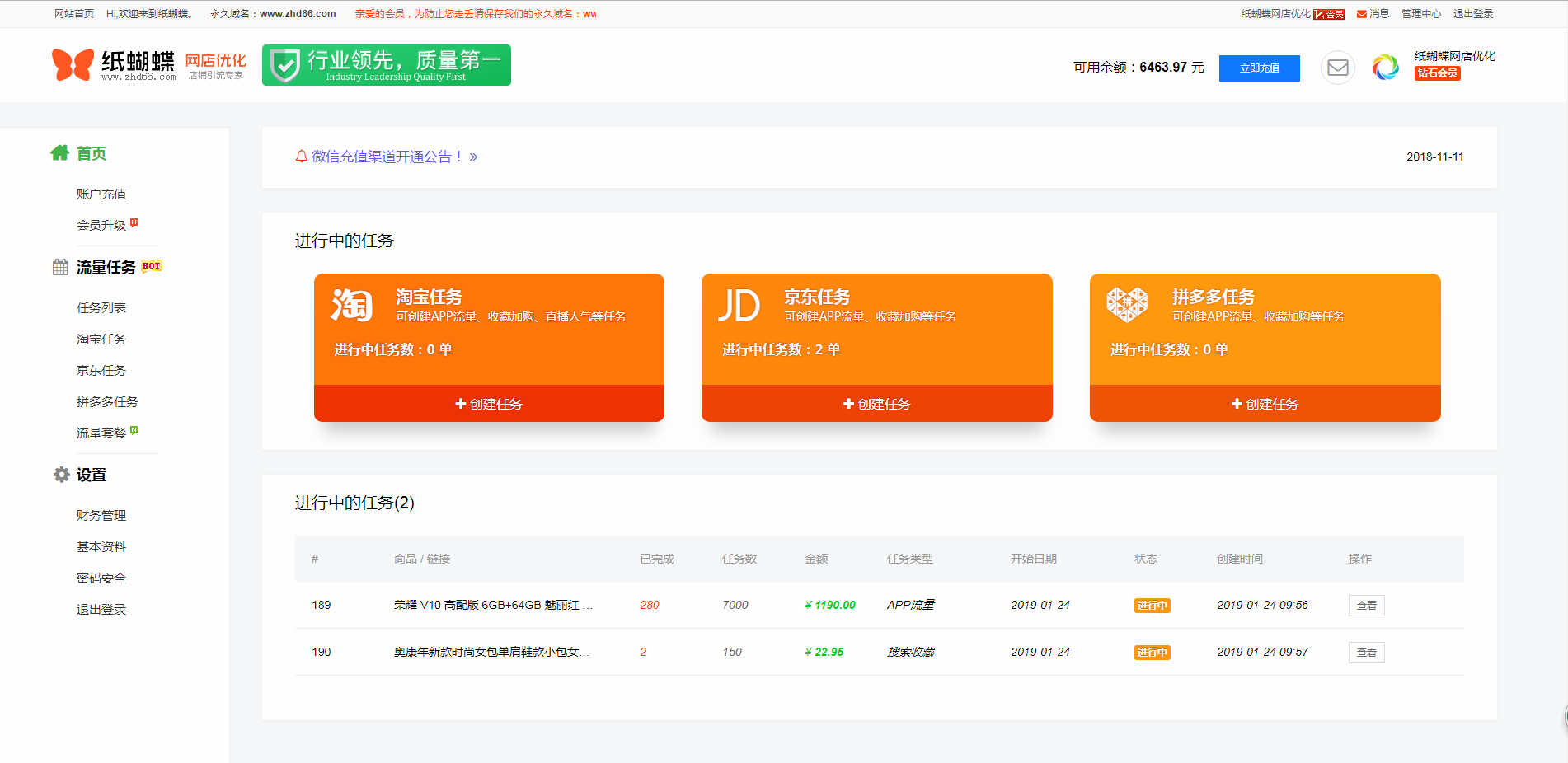This screenshot has width=1568, height=763.
Task: Click the 进行中的任务(2) heading
Action: [354, 503]
